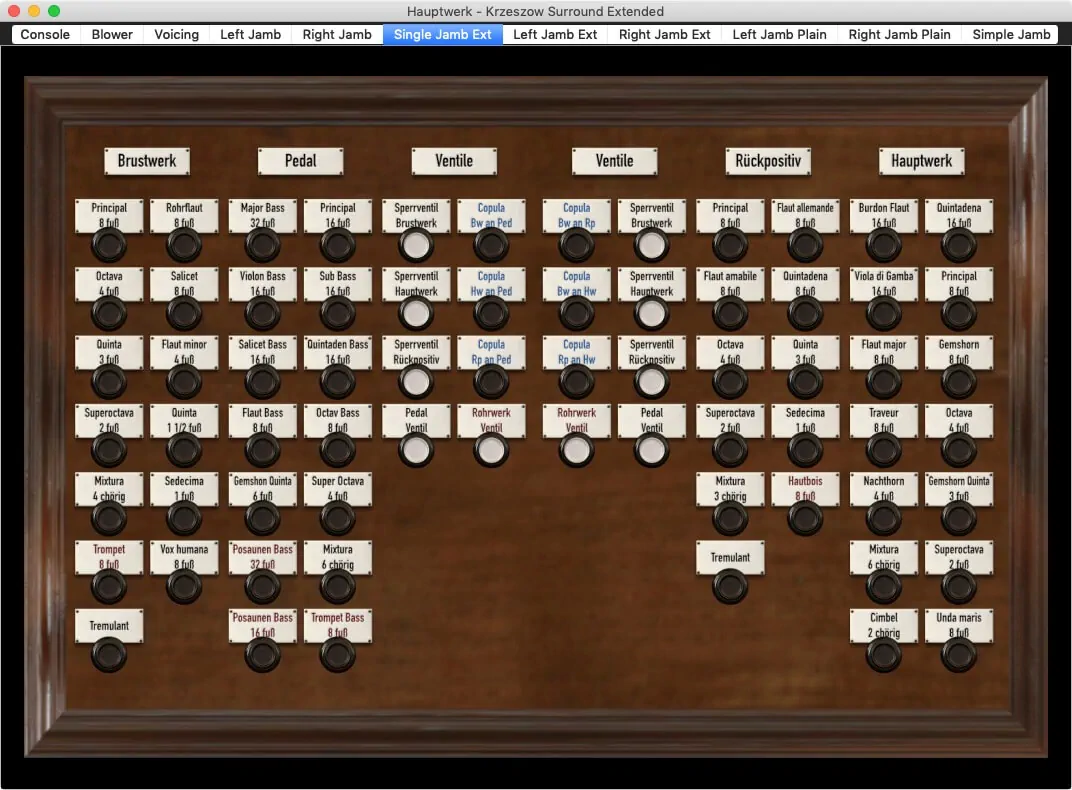Switch to the Simple Jamb tab

[x=1011, y=34]
